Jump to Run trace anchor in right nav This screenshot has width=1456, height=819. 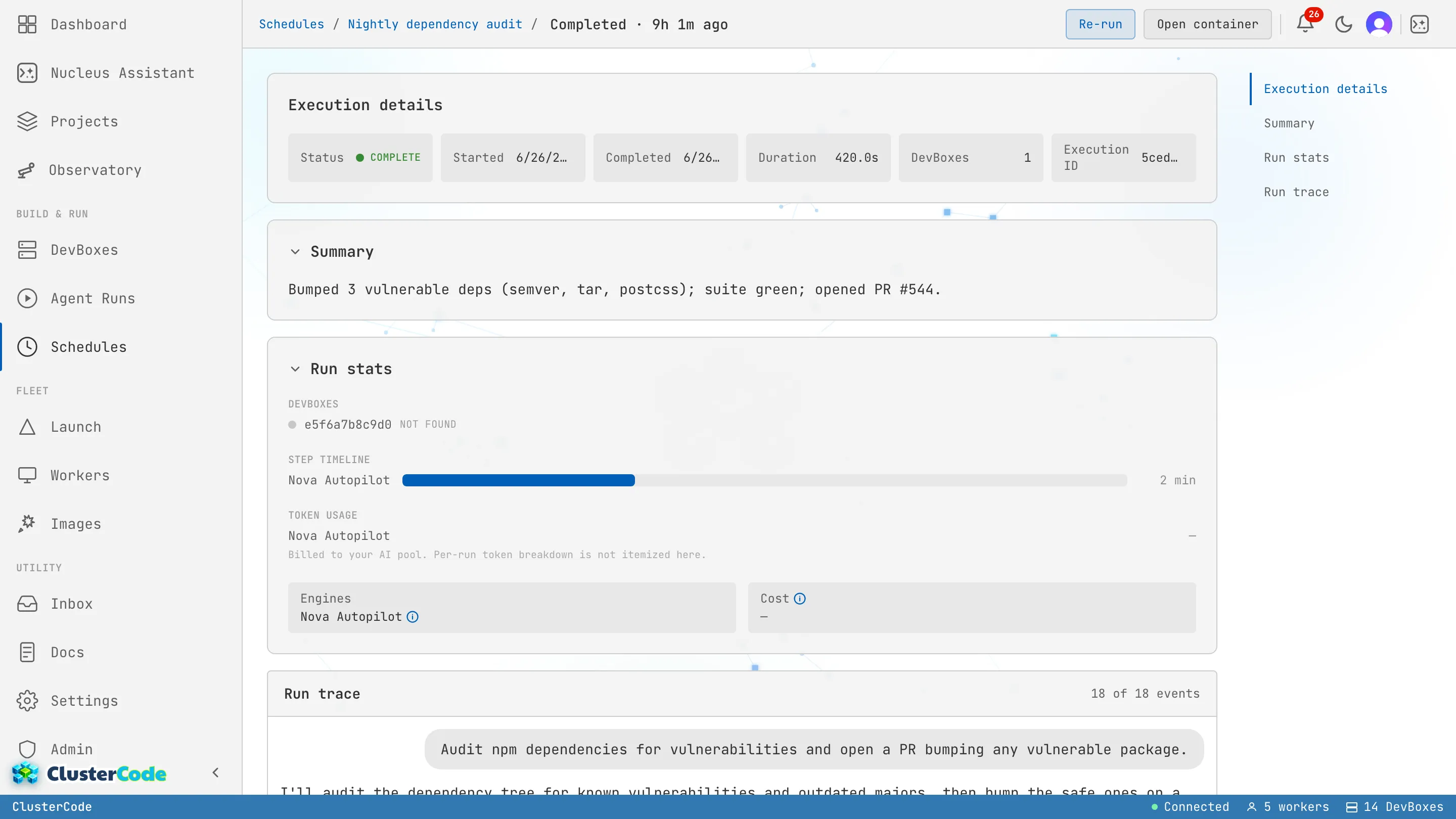pyautogui.click(x=1297, y=192)
